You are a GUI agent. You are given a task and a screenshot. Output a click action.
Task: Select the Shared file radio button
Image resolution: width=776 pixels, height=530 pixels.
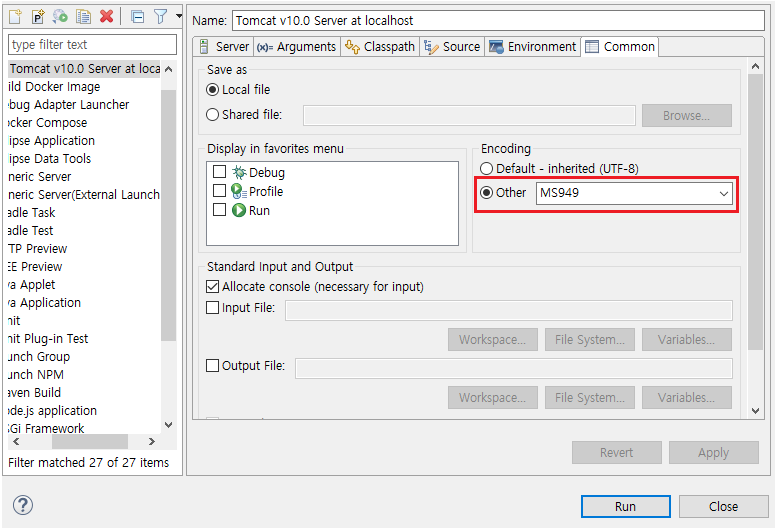(212, 115)
